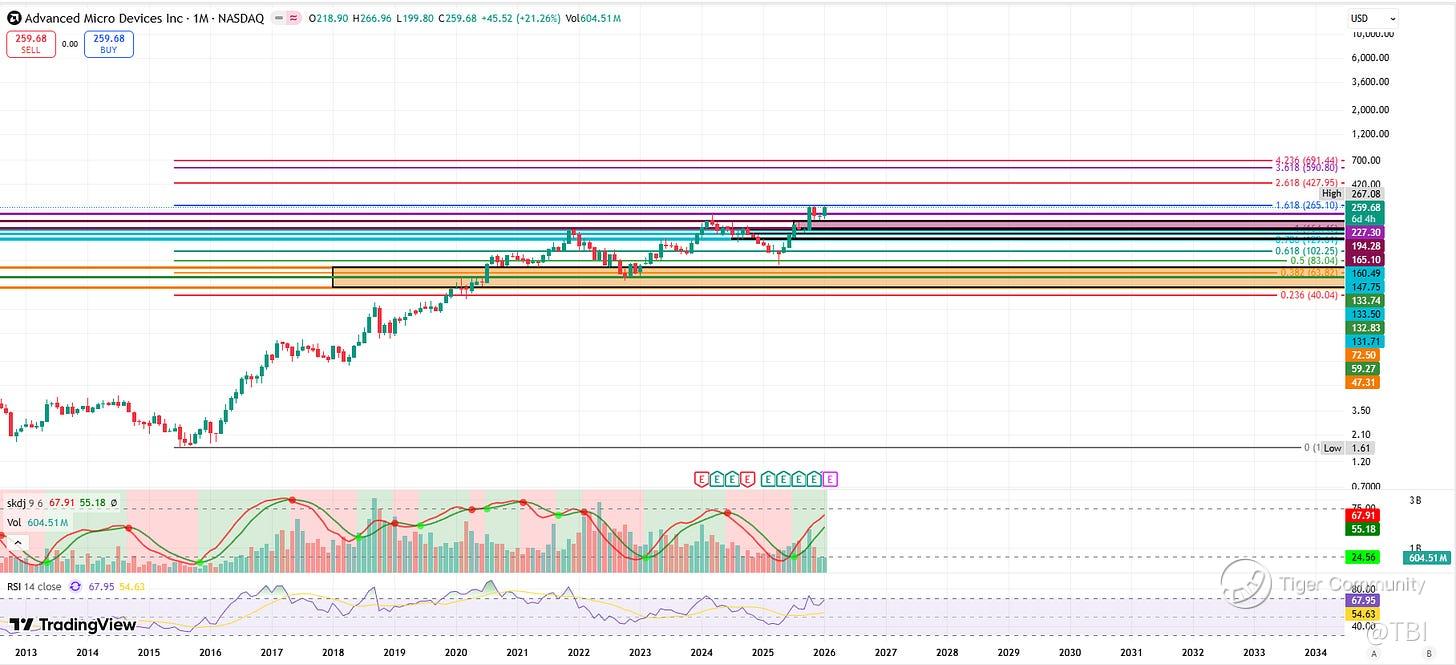Click the 4.236 (691.44) Fibonacci level label
The image size is (1456, 665).
1309,160
